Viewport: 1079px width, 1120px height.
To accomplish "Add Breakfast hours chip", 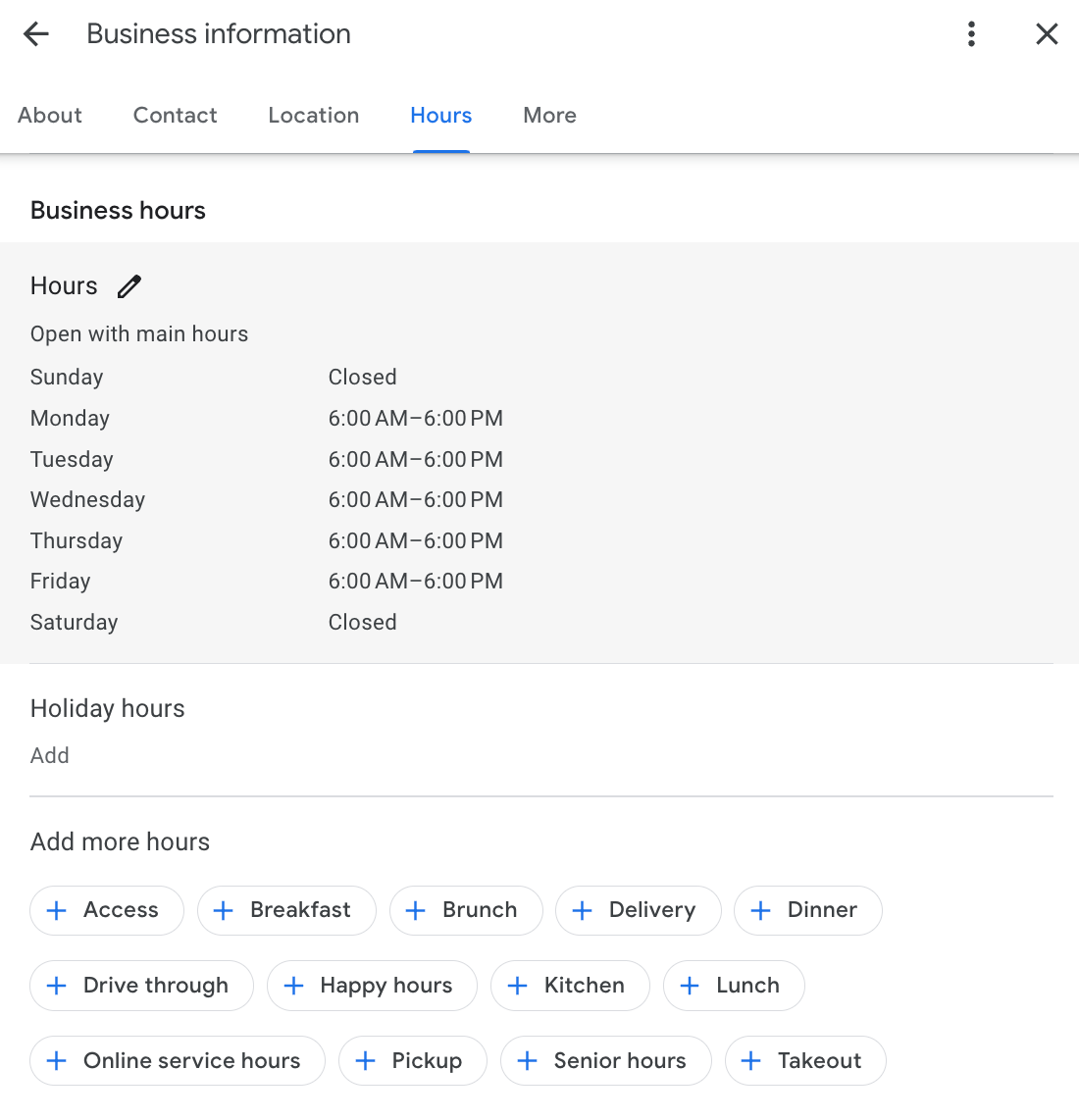I will click(286, 910).
